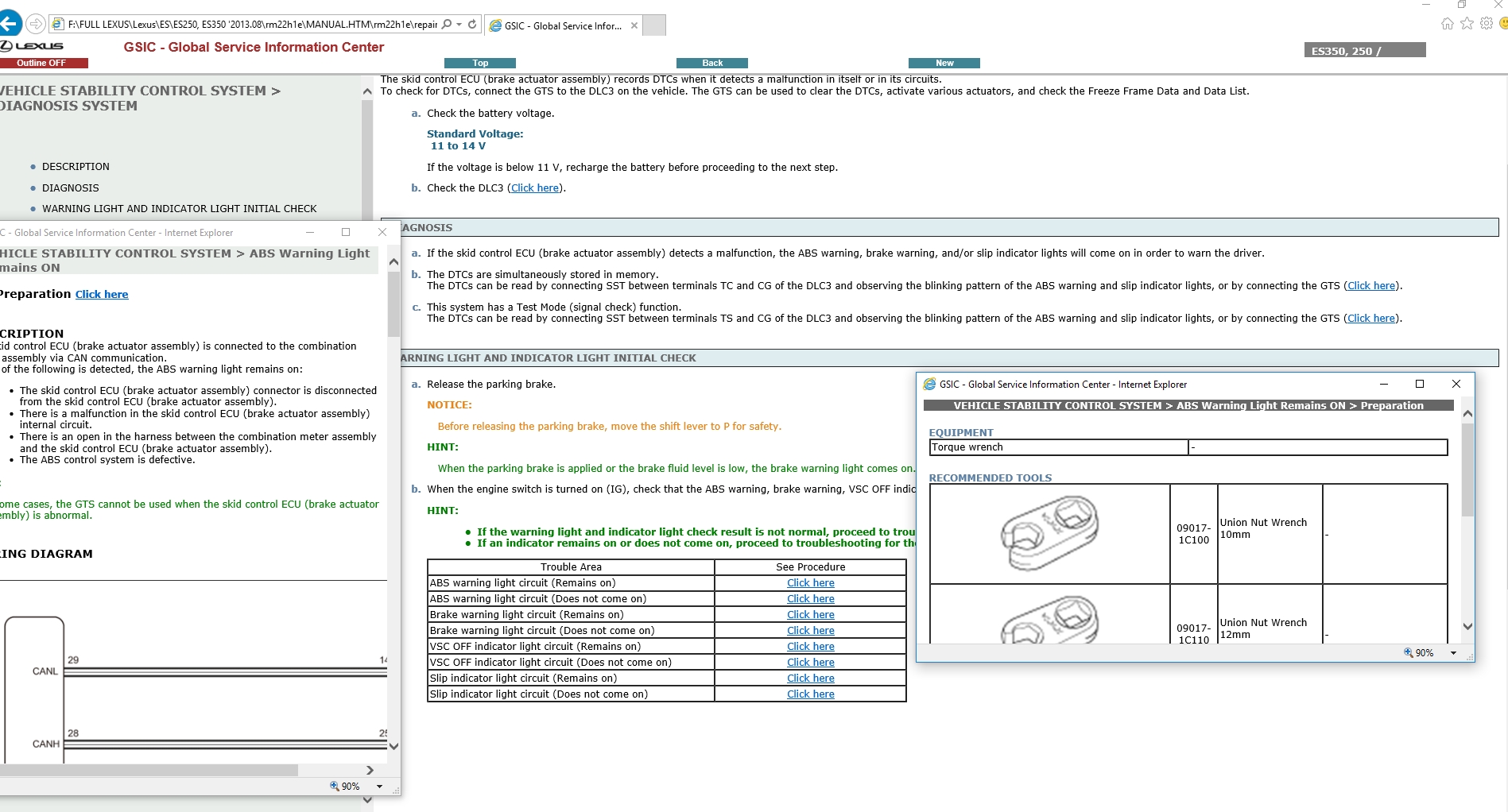1508x812 pixels.
Task: Select DIAGNOSIS in the outline list
Action: pos(71,188)
